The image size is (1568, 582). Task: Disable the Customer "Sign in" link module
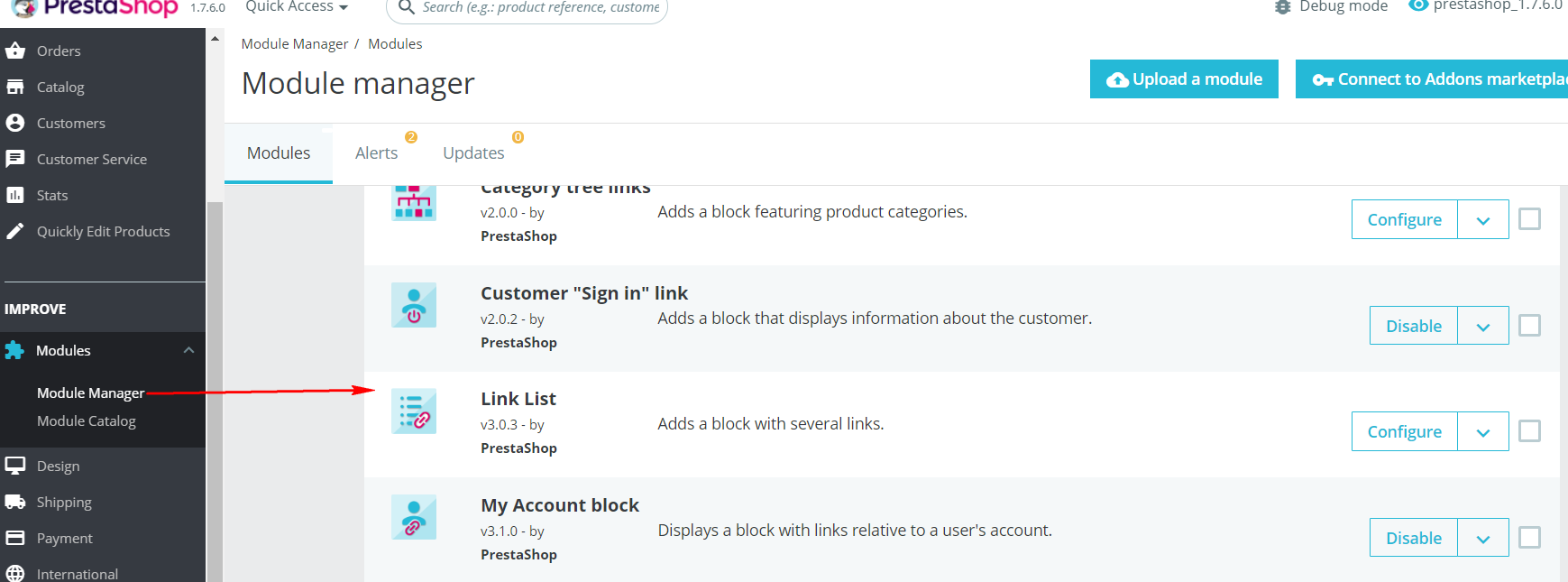[1414, 326]
